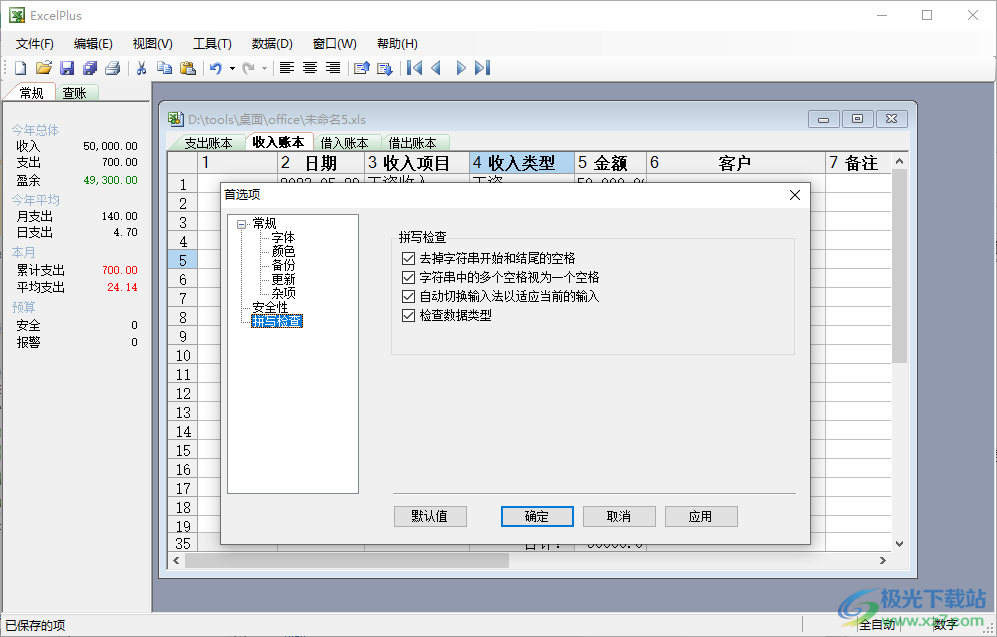Switch to the 查账 side panel tab
997x637 pixels.
pyautogui.click(x=75, y=93)
